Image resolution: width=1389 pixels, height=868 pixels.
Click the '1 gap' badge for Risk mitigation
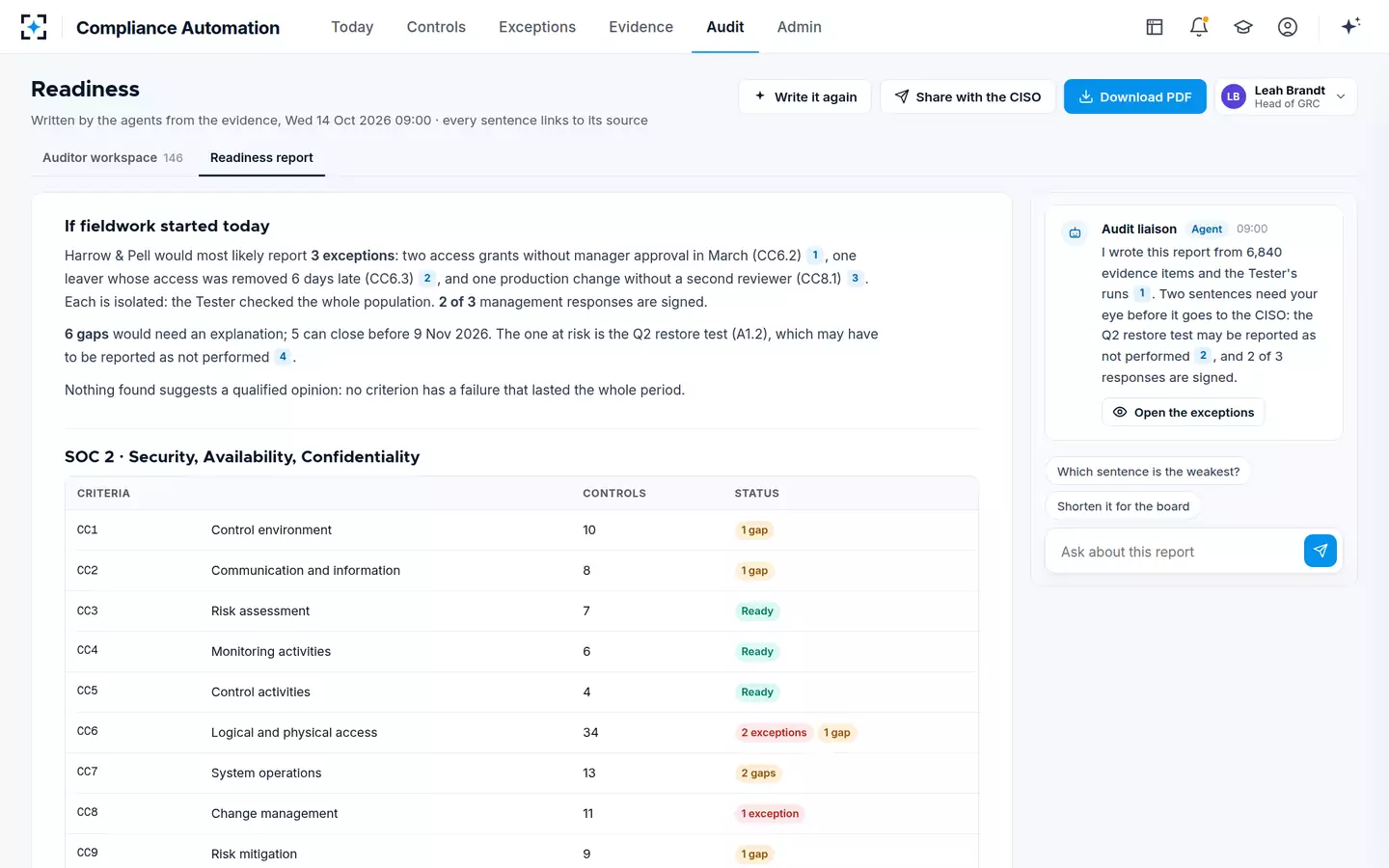pos(754,854)
